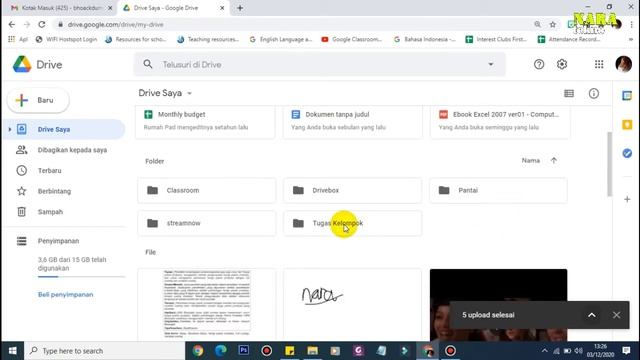Image resolution: width=640 pixels, height=360 pixels.
Task: Select the Classroom folder
Action: (207, 190)
